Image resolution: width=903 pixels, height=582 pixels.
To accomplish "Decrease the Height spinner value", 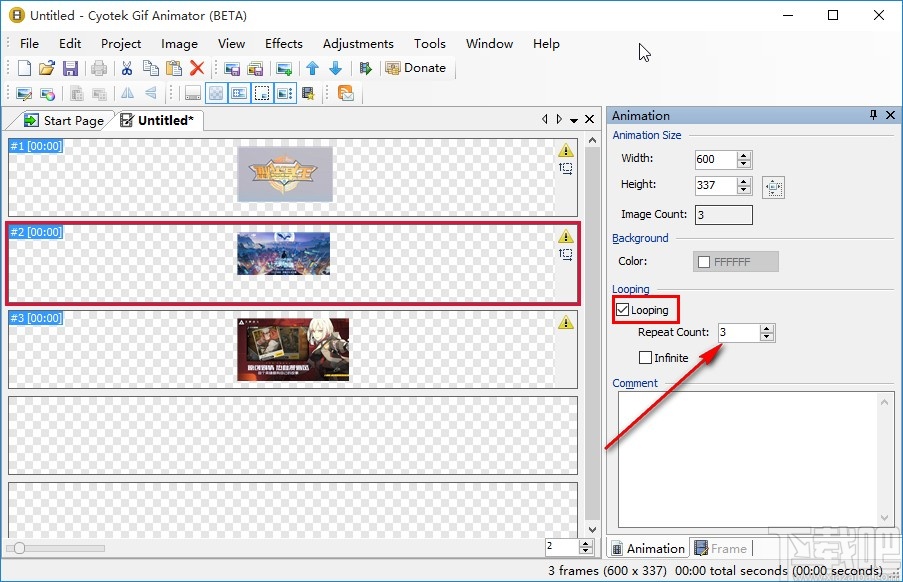I will coord(744,190).
